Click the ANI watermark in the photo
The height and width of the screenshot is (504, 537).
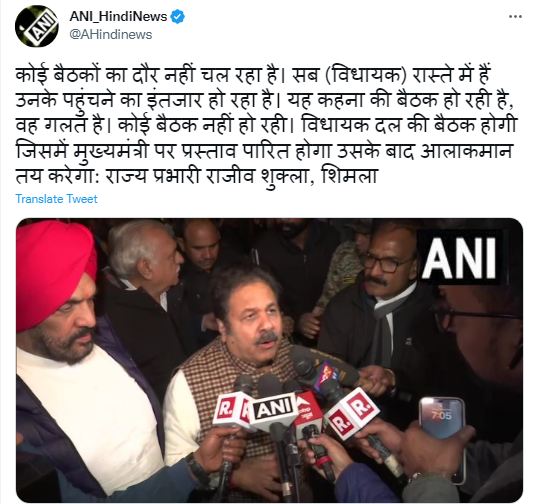point(459,258)
